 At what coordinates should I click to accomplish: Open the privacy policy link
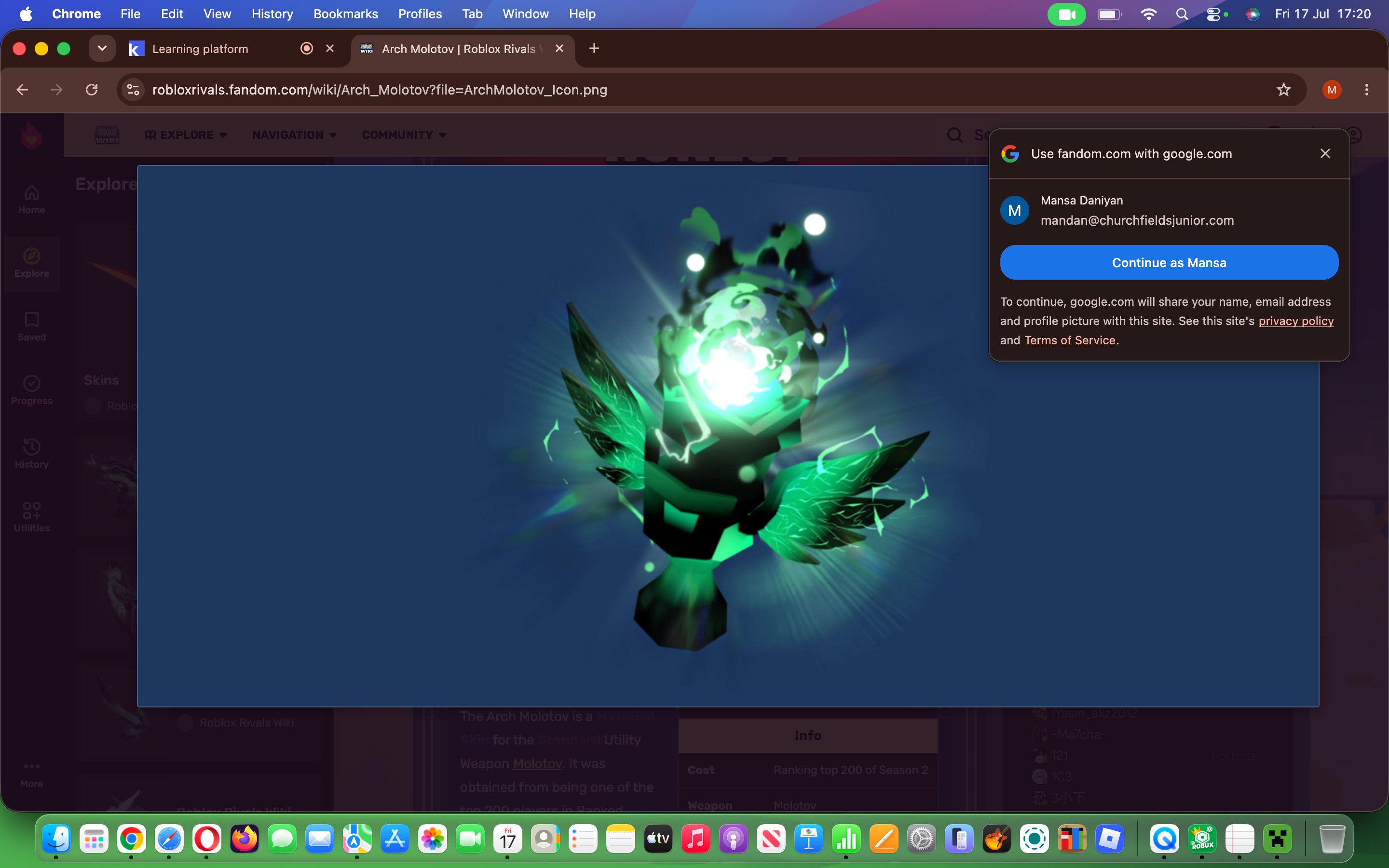pos(1296,321)
